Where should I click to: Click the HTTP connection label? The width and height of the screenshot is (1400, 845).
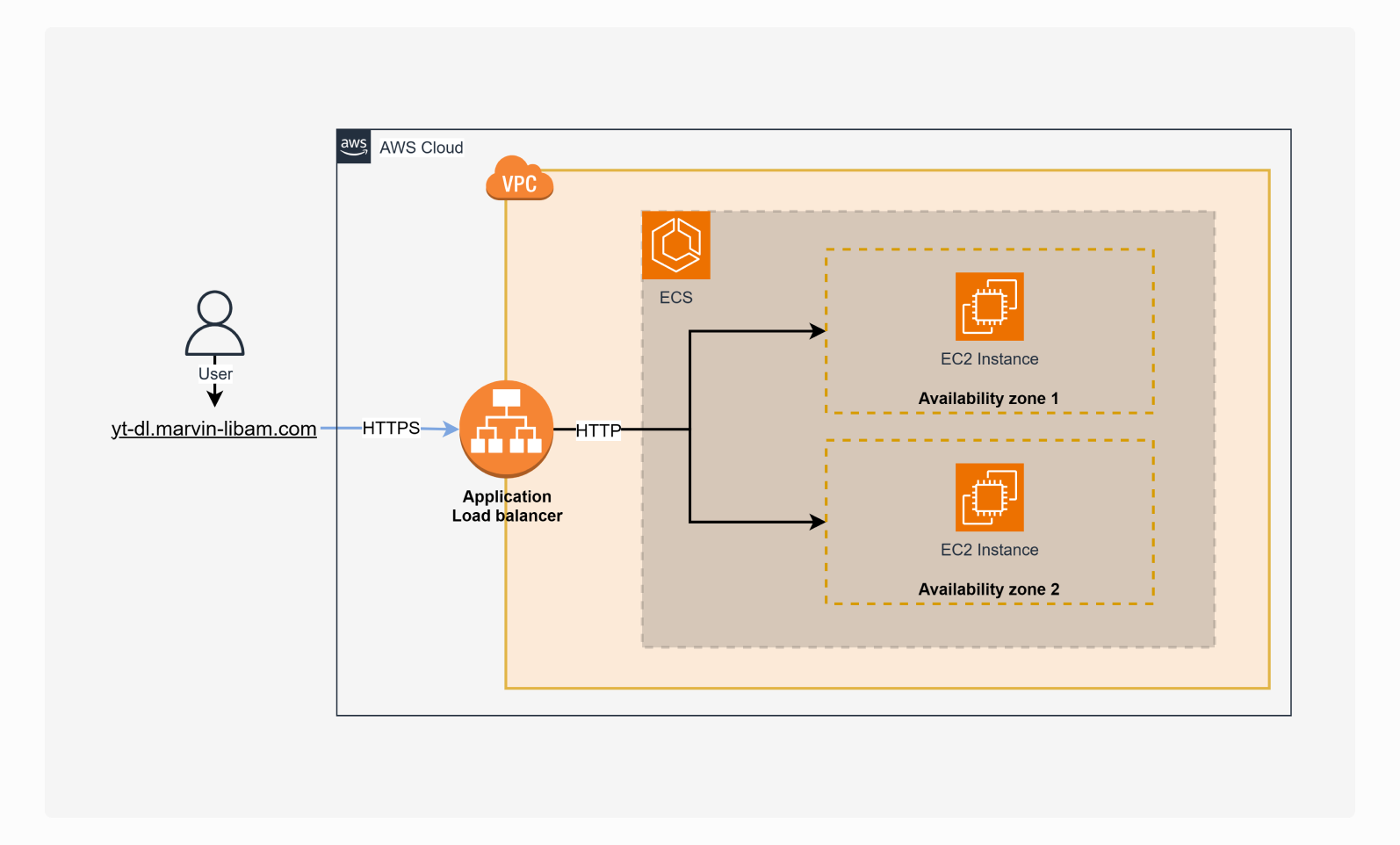598,430
